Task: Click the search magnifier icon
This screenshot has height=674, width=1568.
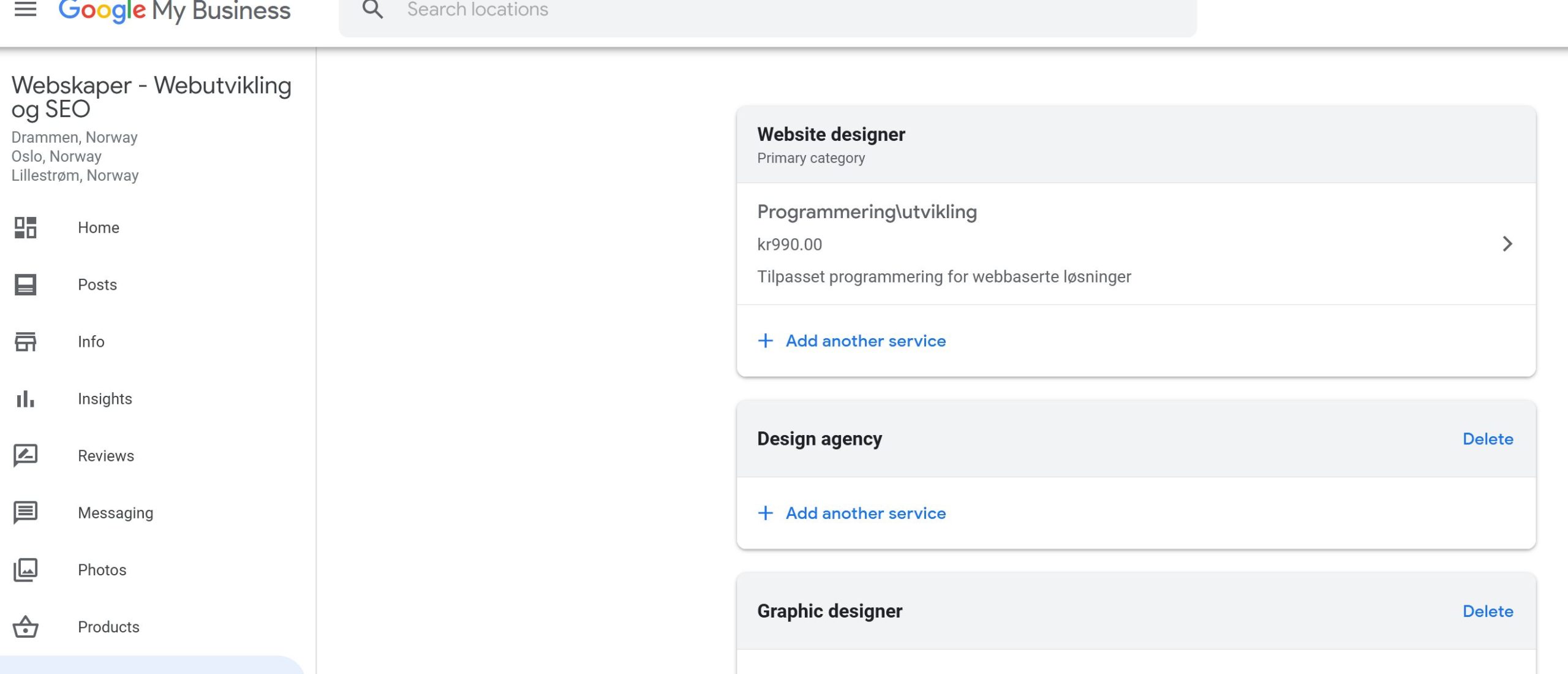Action: pos(372,10)
